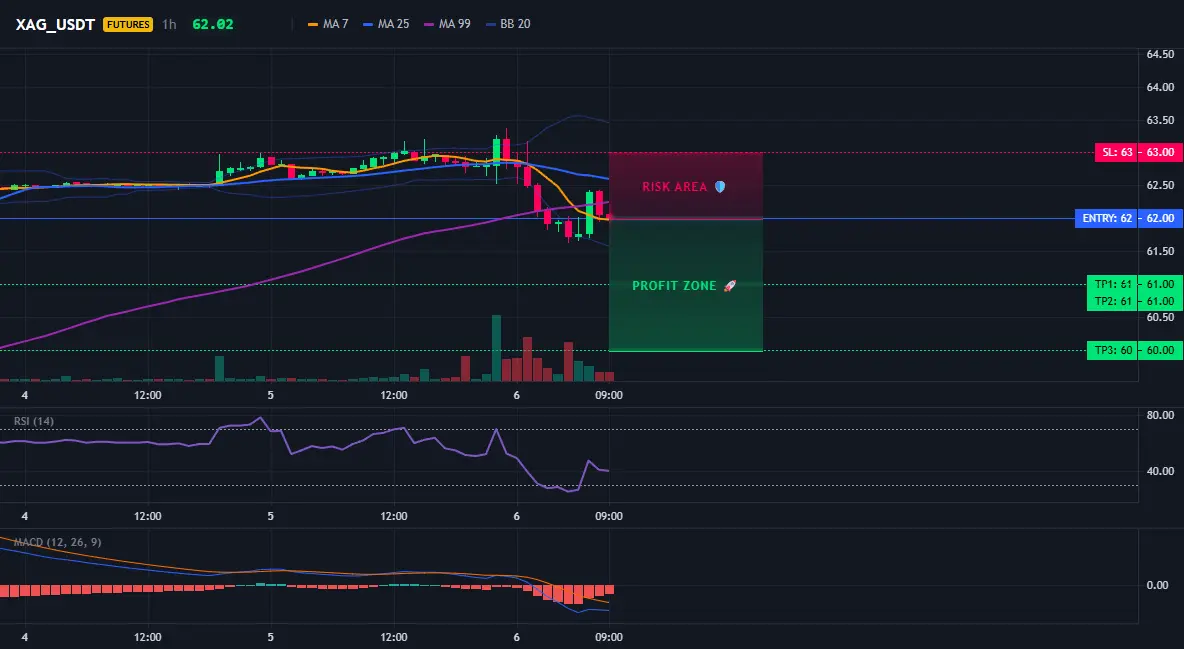This screenshot has width=1184, height=649.
Task: Click the rocket icon beside PROFIT ZONE
Action: pos(729,286)
